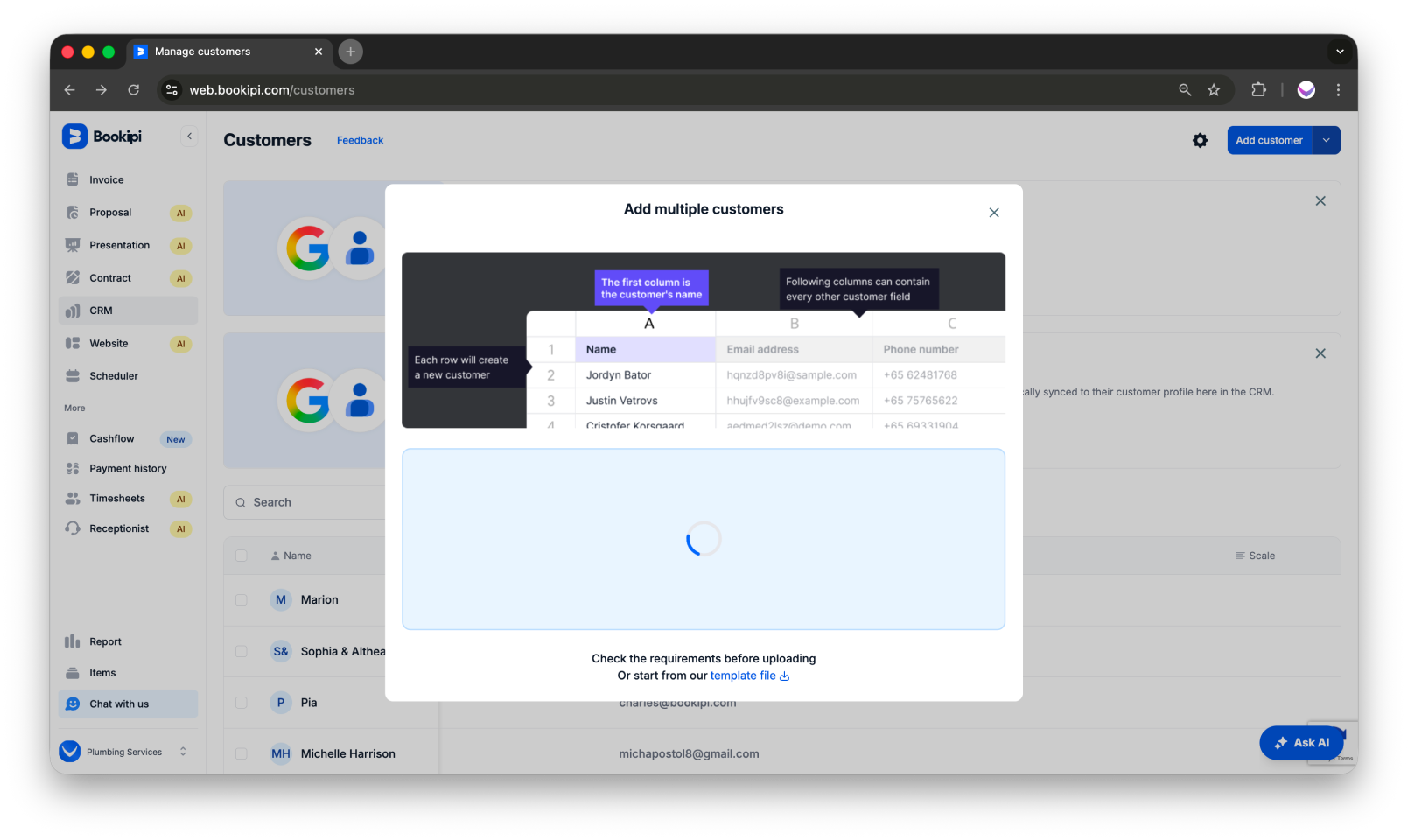1408x840 pixels.
Task: Open the Add customer dropdown arrow
Action: (1327, 140)
